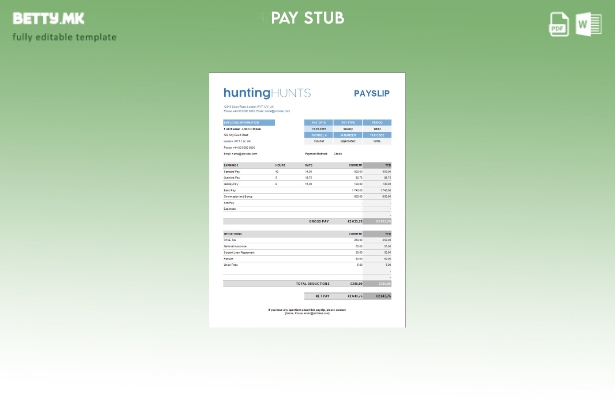Click the Total Deductions row
Image resolution: width=615 pixels, height=400 pixels.
click(x=307, y=283)
